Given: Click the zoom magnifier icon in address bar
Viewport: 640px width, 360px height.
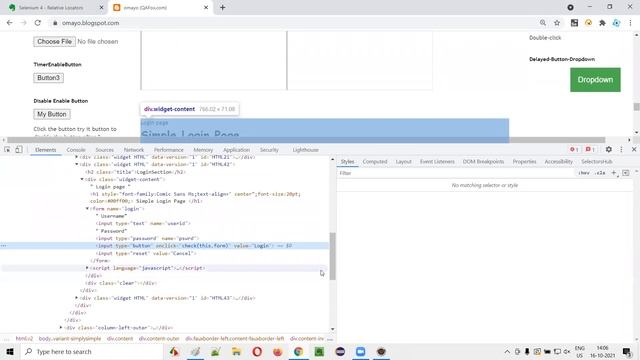Looking at the screenshot, I should click(x=543, y=23).
